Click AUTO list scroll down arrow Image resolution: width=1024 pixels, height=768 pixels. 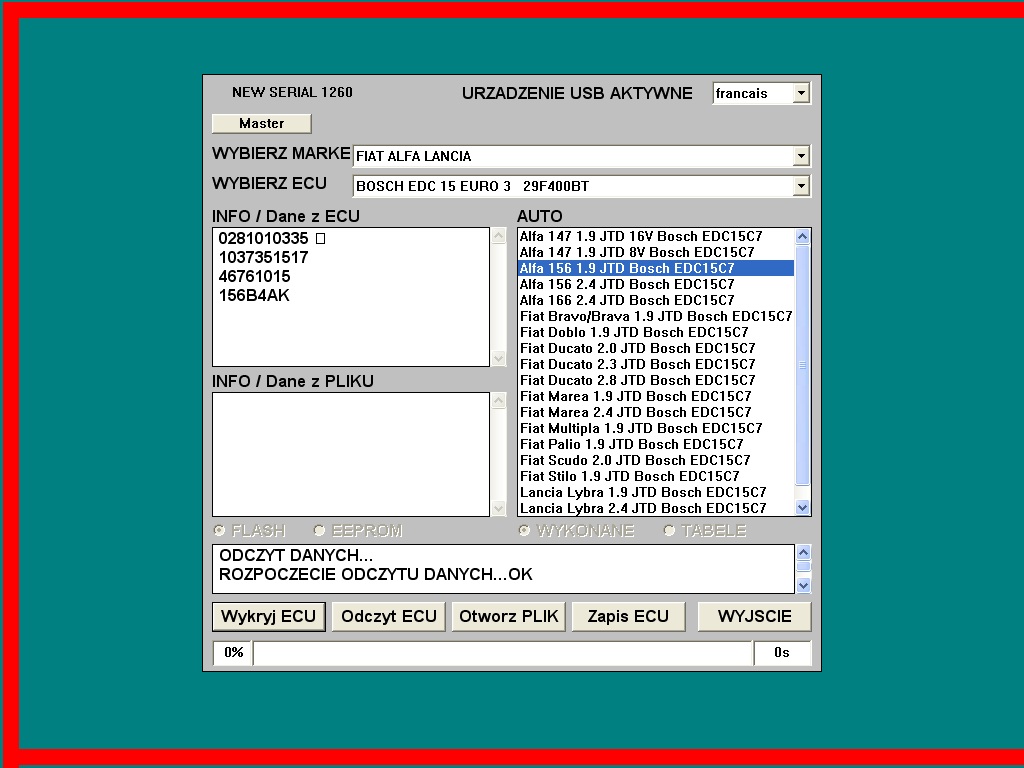click(803, 507)
